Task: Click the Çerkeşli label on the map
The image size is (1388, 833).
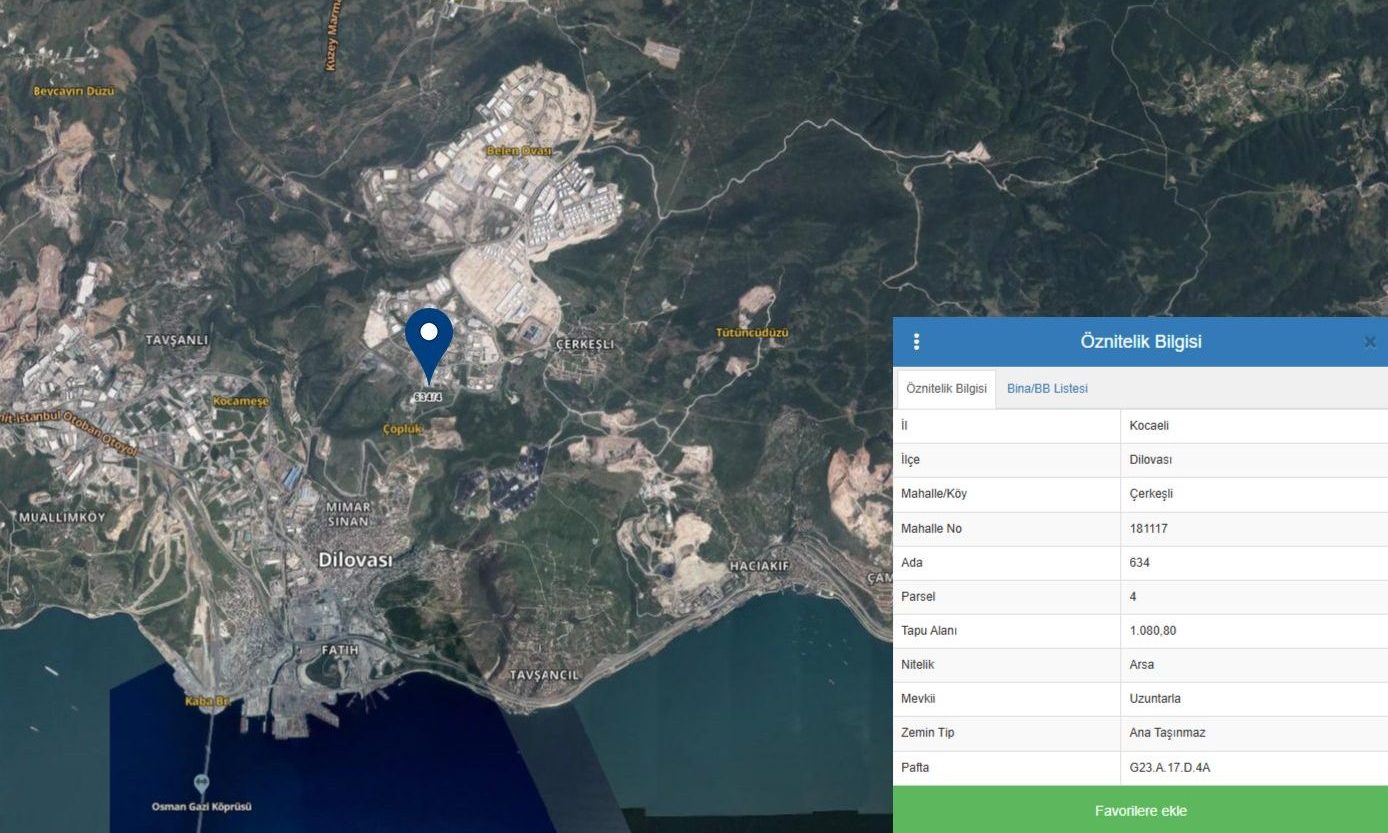Action: coord(585,344)
